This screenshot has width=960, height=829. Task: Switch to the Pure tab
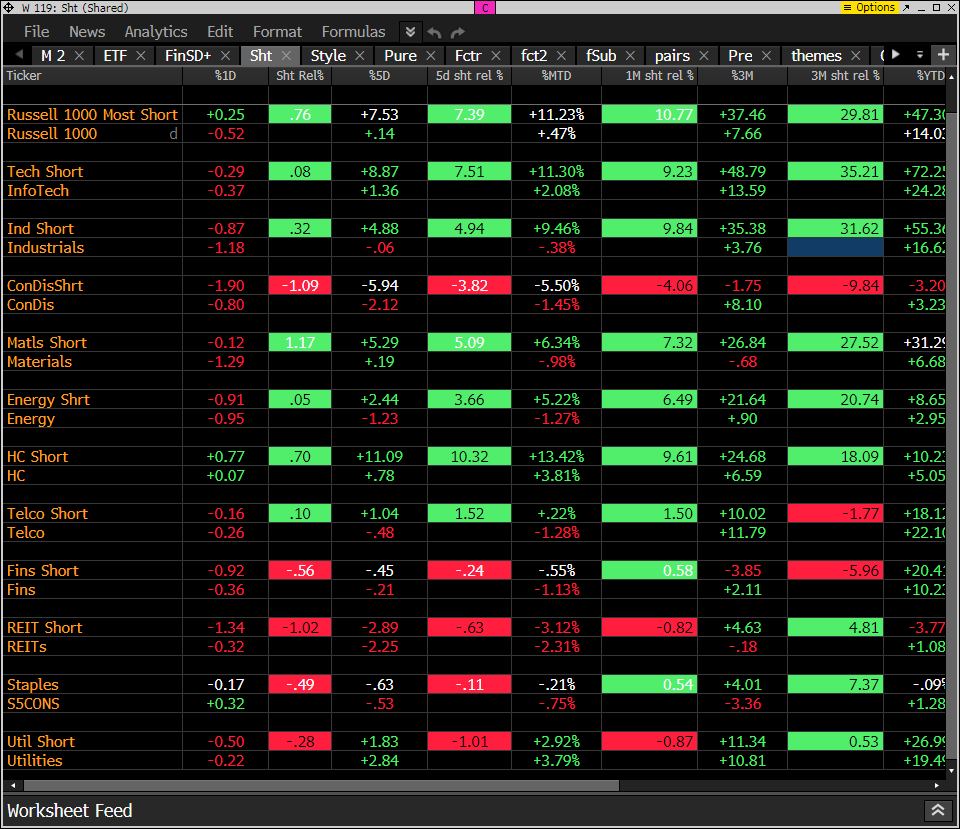[x=400, y=56]
